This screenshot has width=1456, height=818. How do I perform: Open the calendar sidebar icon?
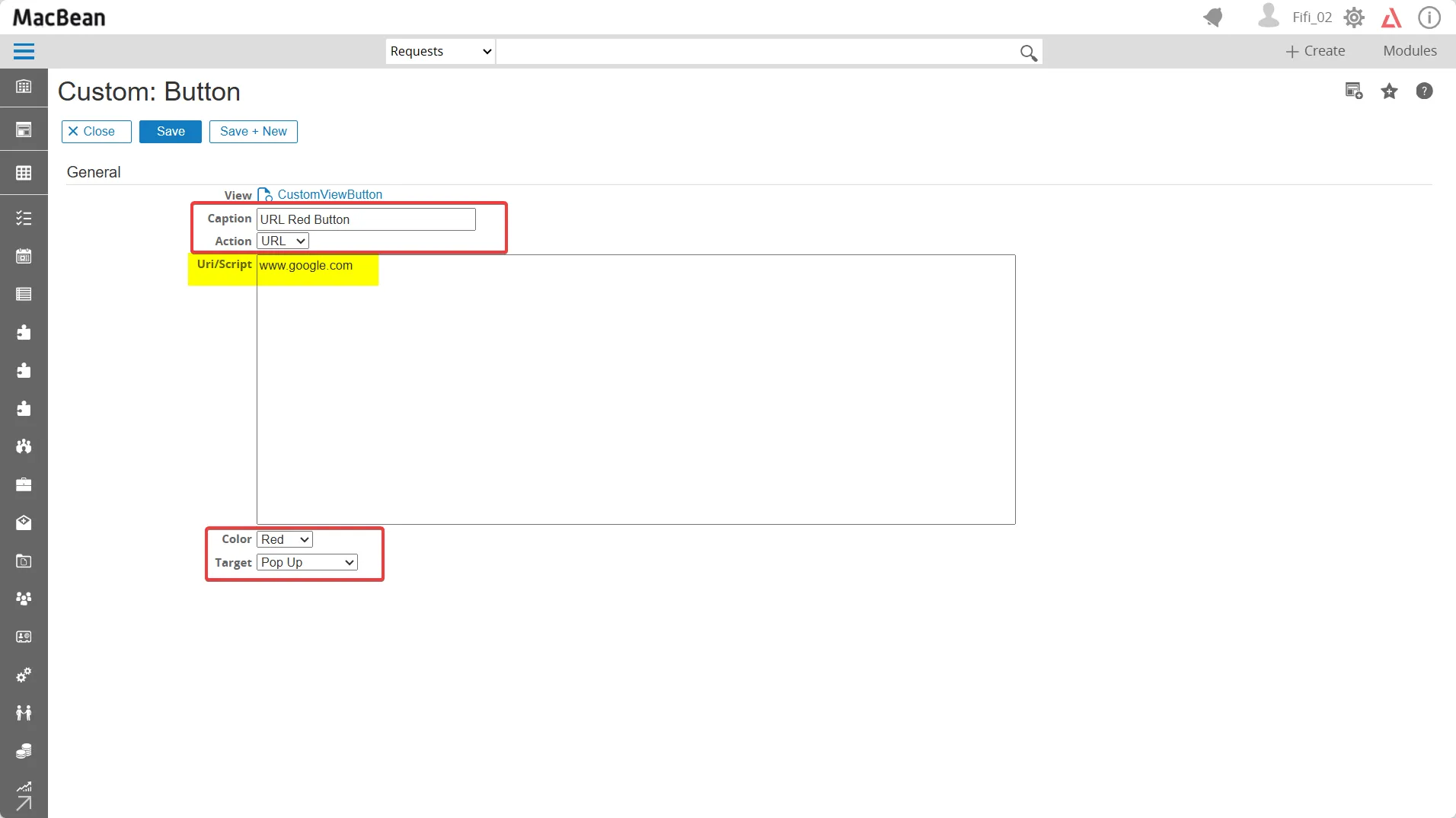pyautogui.click(x=24, y=256)
